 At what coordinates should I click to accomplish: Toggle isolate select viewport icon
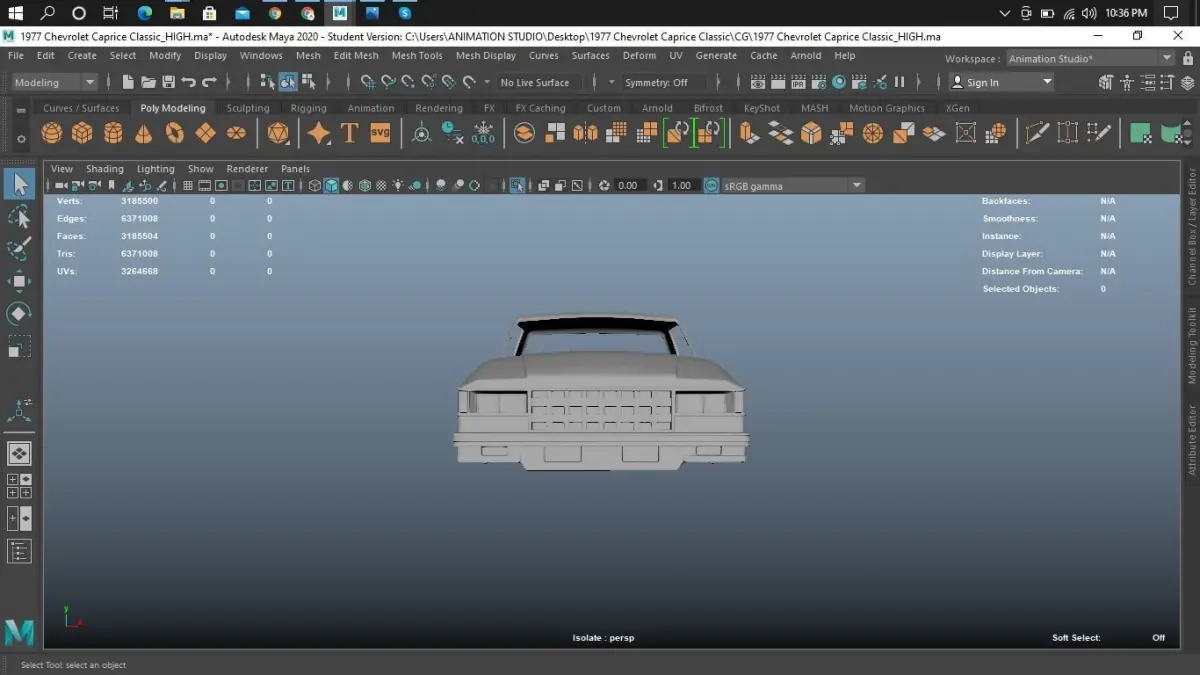517,186
